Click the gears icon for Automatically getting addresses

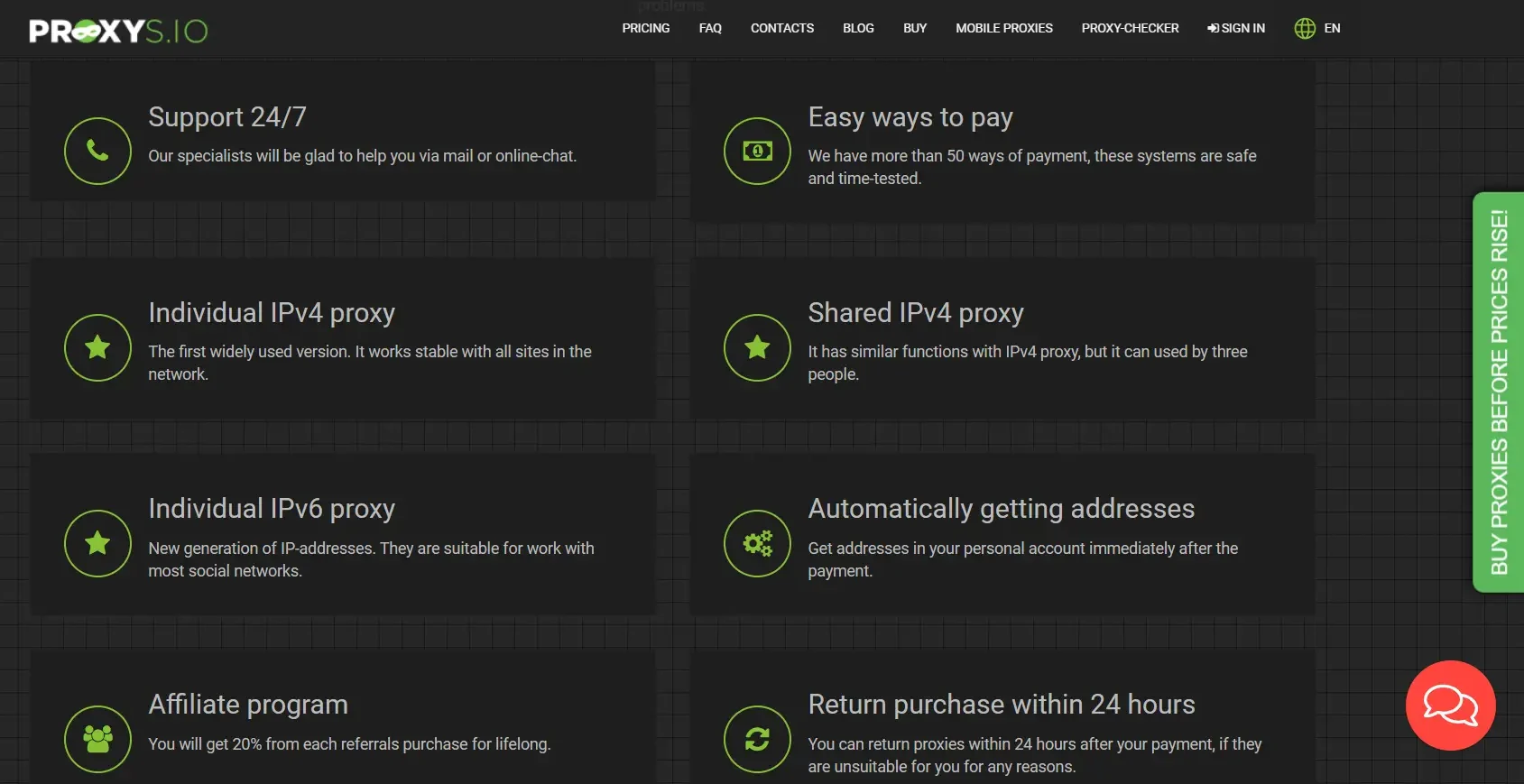(757, 543)
